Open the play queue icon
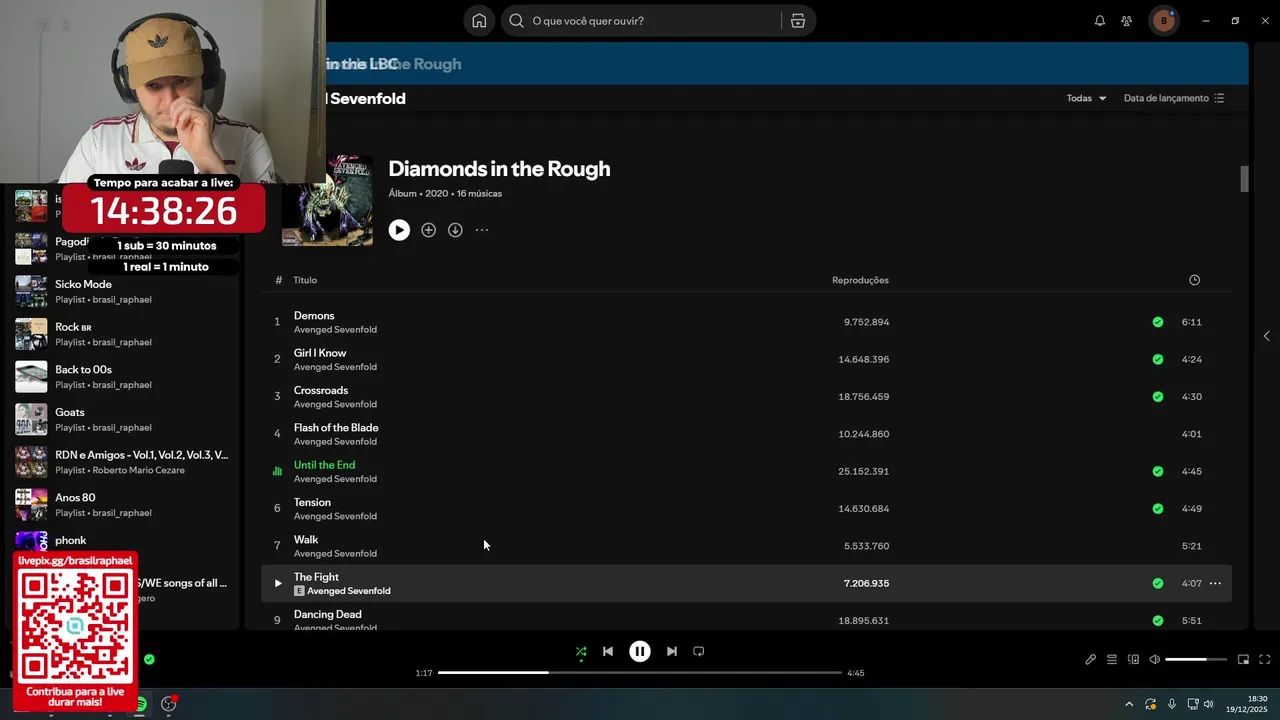 (x=1112, y=660)
